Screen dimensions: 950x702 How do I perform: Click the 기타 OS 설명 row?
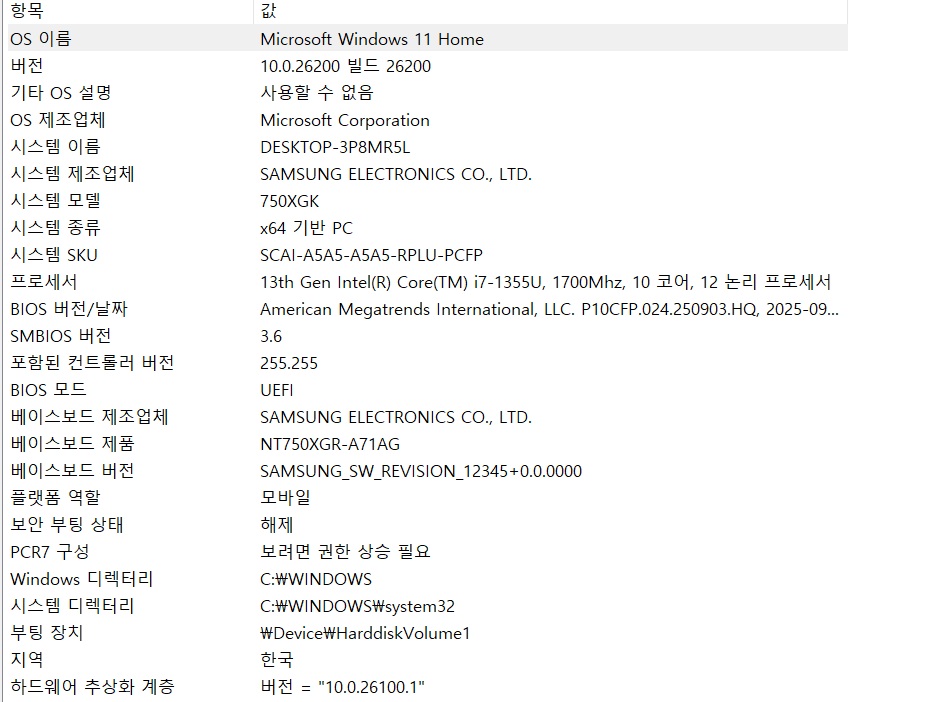click(60, 93)
